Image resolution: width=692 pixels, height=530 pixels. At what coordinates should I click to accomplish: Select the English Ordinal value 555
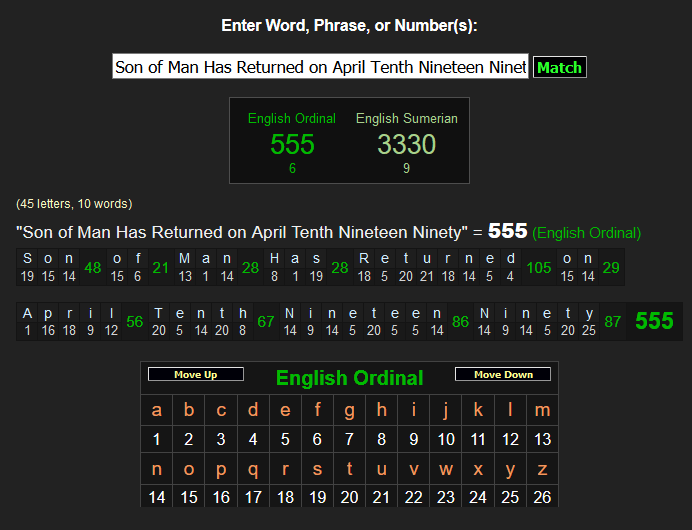point(292,145)
